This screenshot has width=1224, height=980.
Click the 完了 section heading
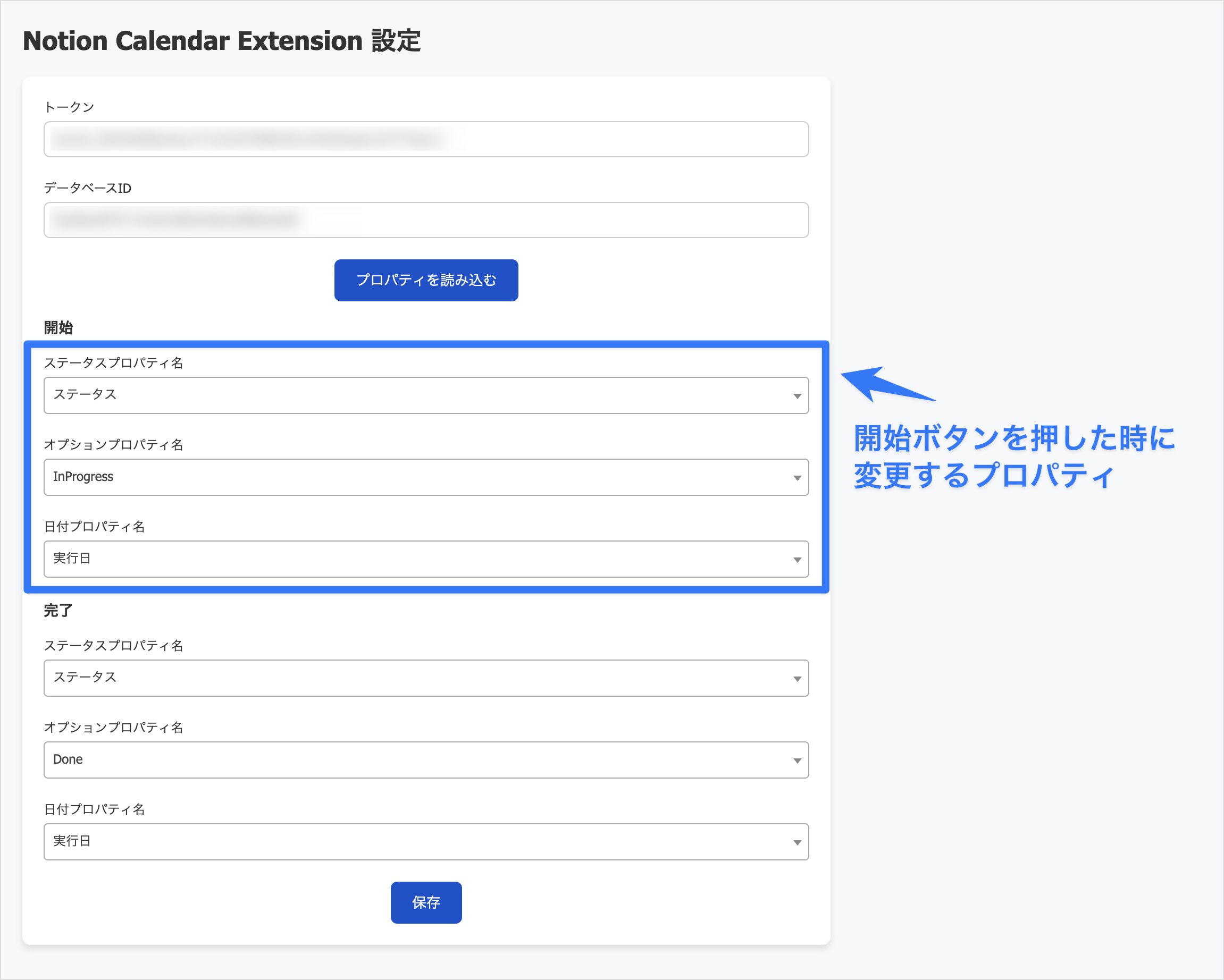[x=58, y=611]
